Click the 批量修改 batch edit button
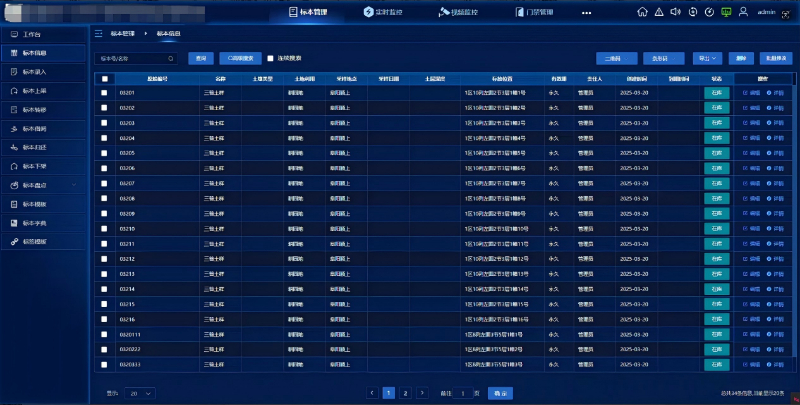The width and height of the screenshot is (800, 405). [x=774, y=58]
